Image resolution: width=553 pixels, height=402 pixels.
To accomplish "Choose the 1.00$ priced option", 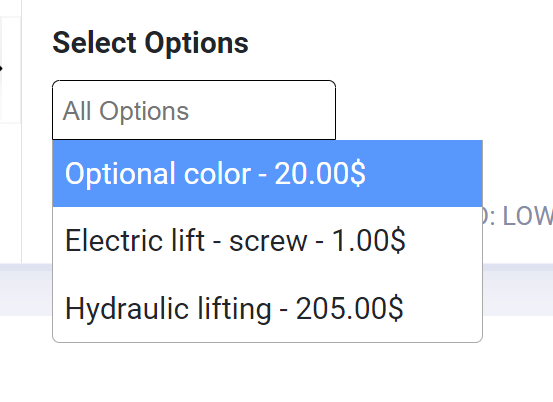I will click(267, 240).
